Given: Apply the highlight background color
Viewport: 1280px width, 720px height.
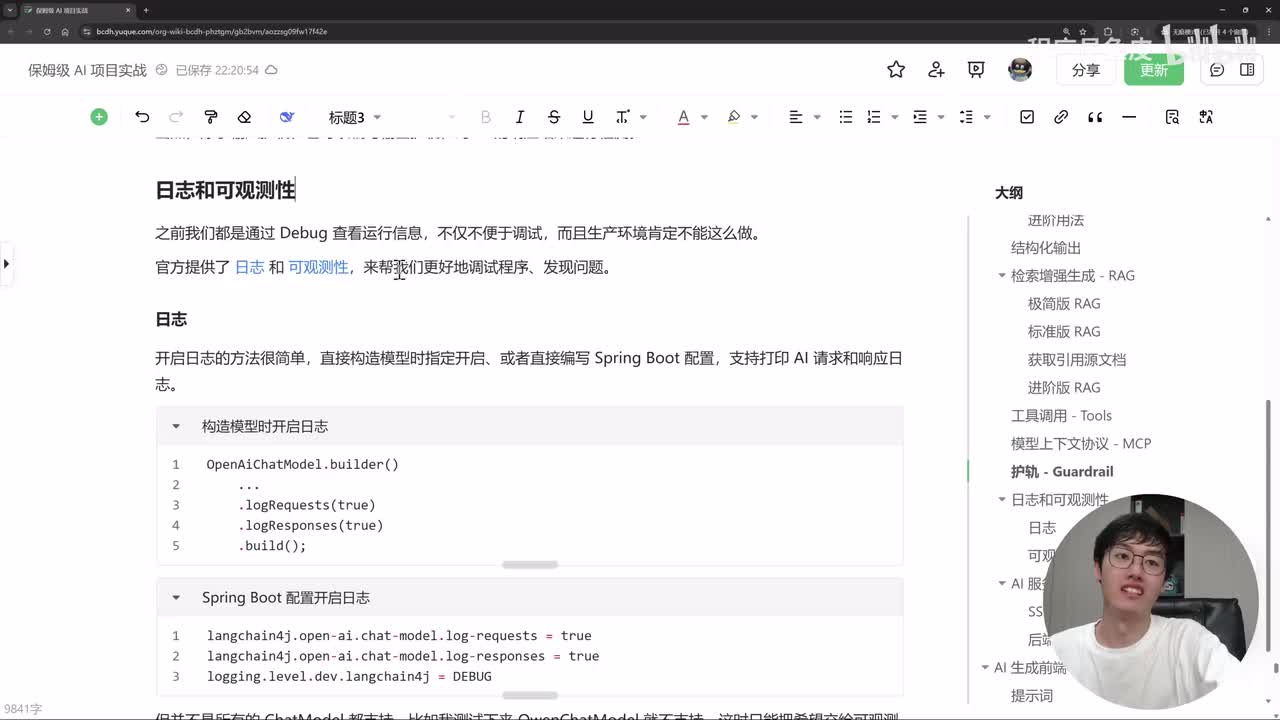Looking at the screenshot, I should 734,117.
